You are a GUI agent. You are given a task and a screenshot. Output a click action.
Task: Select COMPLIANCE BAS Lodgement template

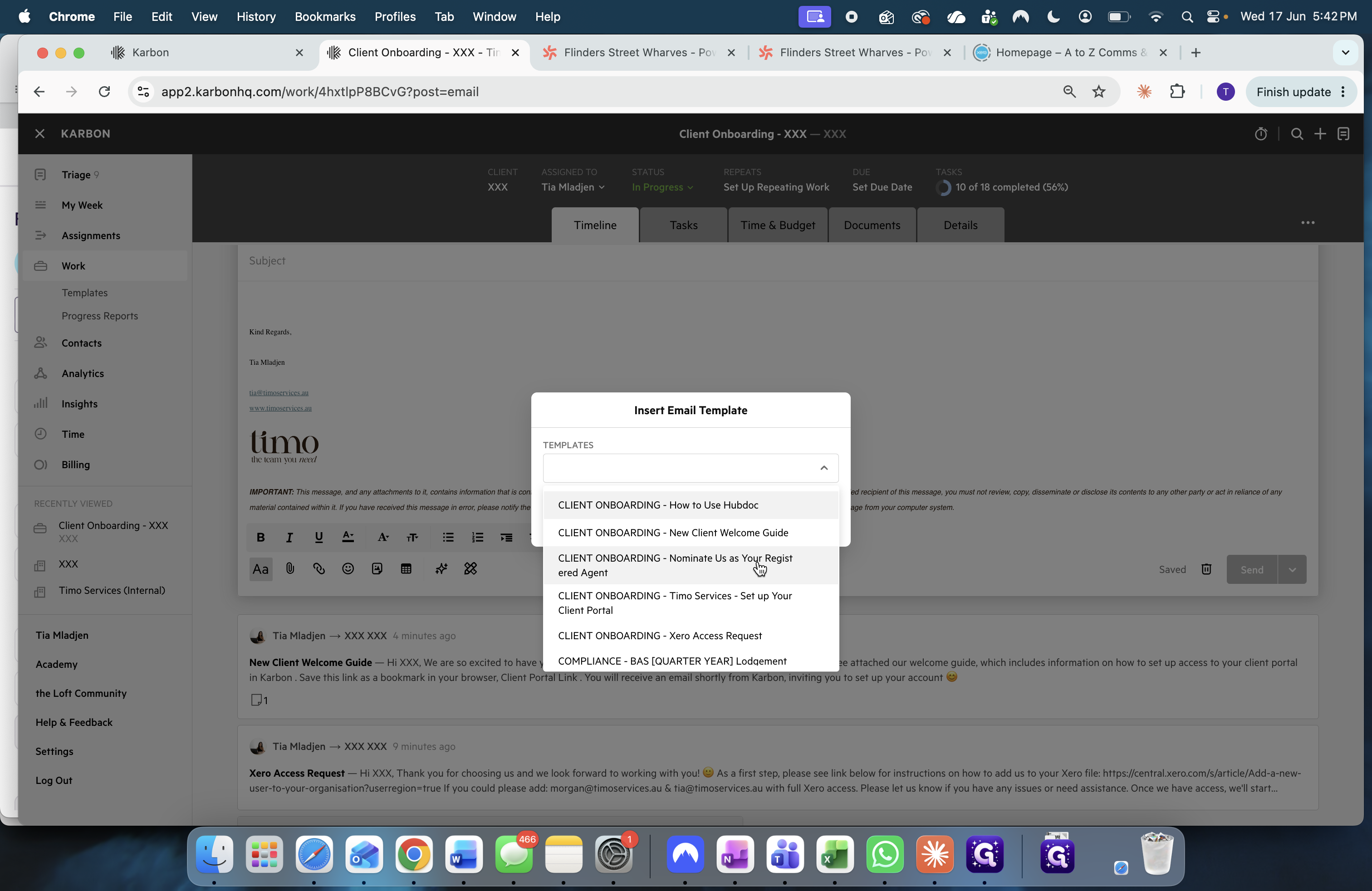[x=691, y=661]
